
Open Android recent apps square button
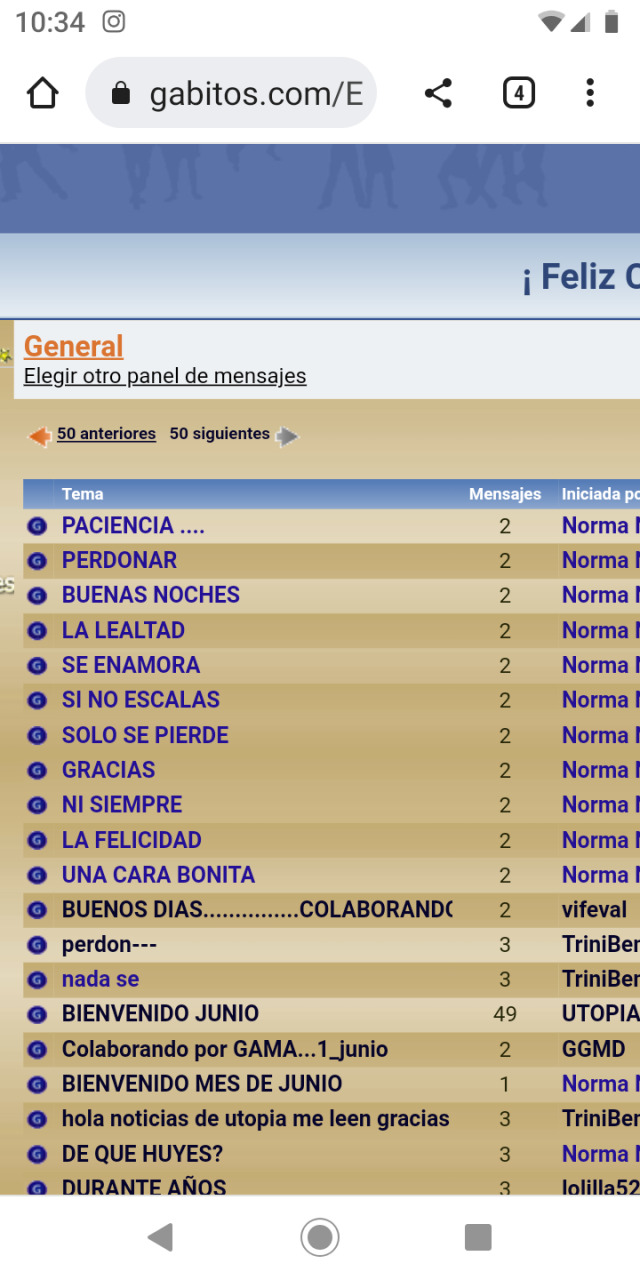tap(478, 1238)
